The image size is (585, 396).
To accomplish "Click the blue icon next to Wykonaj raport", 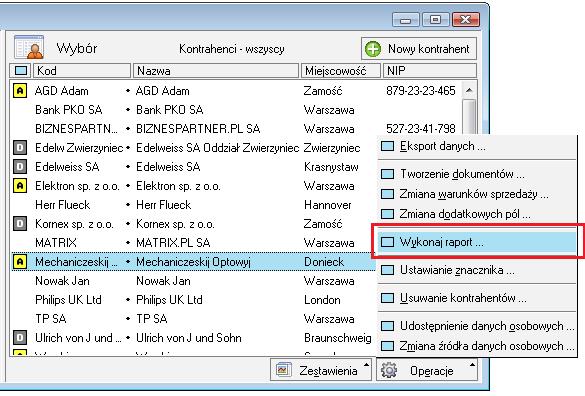I will click(387, 242).
